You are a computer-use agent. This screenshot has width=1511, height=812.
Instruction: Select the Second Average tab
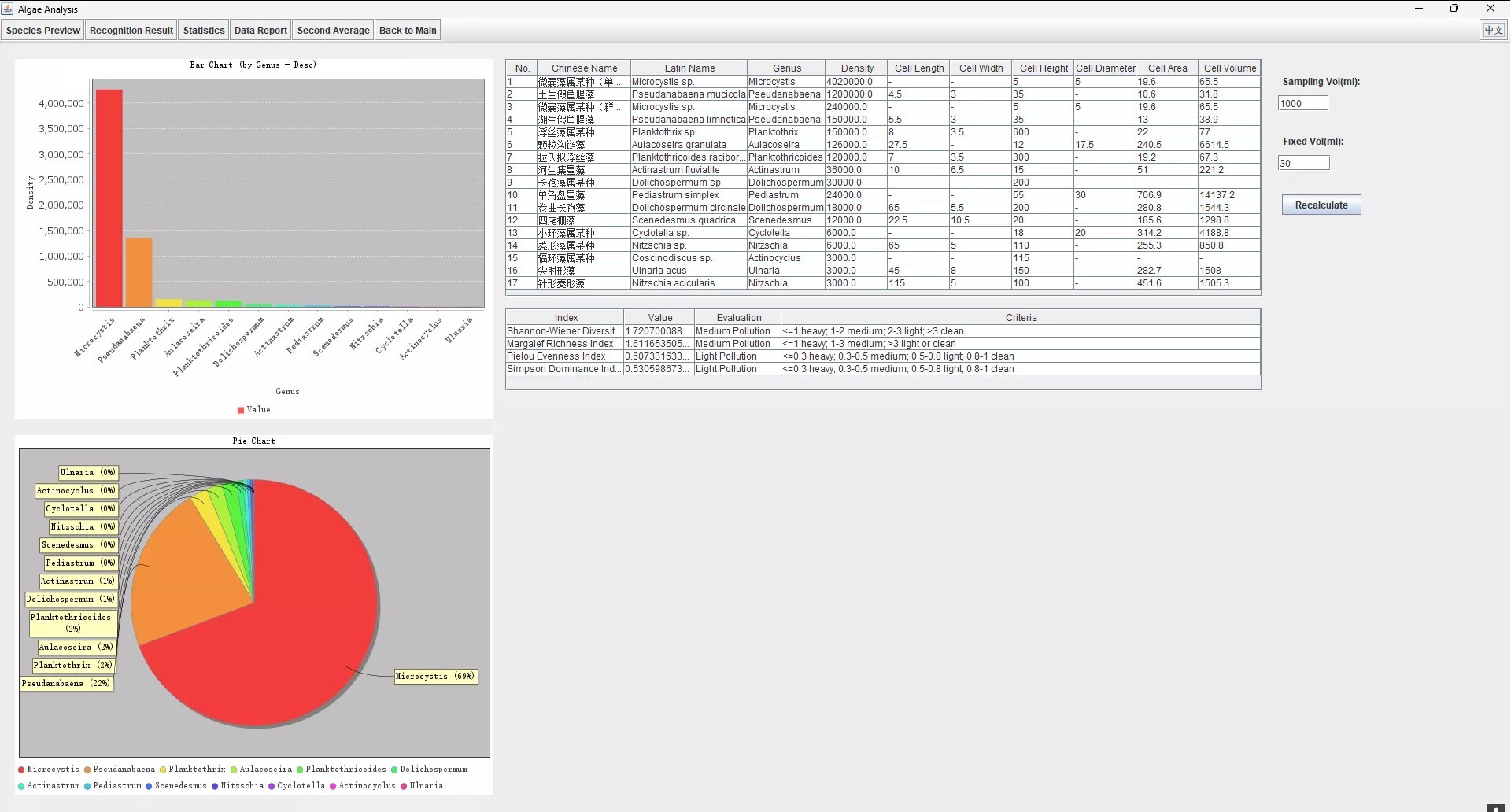[x=333, y=31]
